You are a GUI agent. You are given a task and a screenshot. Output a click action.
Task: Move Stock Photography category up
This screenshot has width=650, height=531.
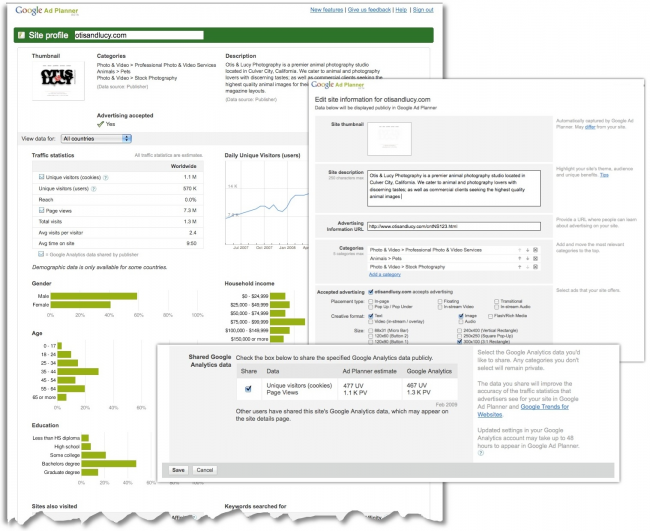point(519,267)
